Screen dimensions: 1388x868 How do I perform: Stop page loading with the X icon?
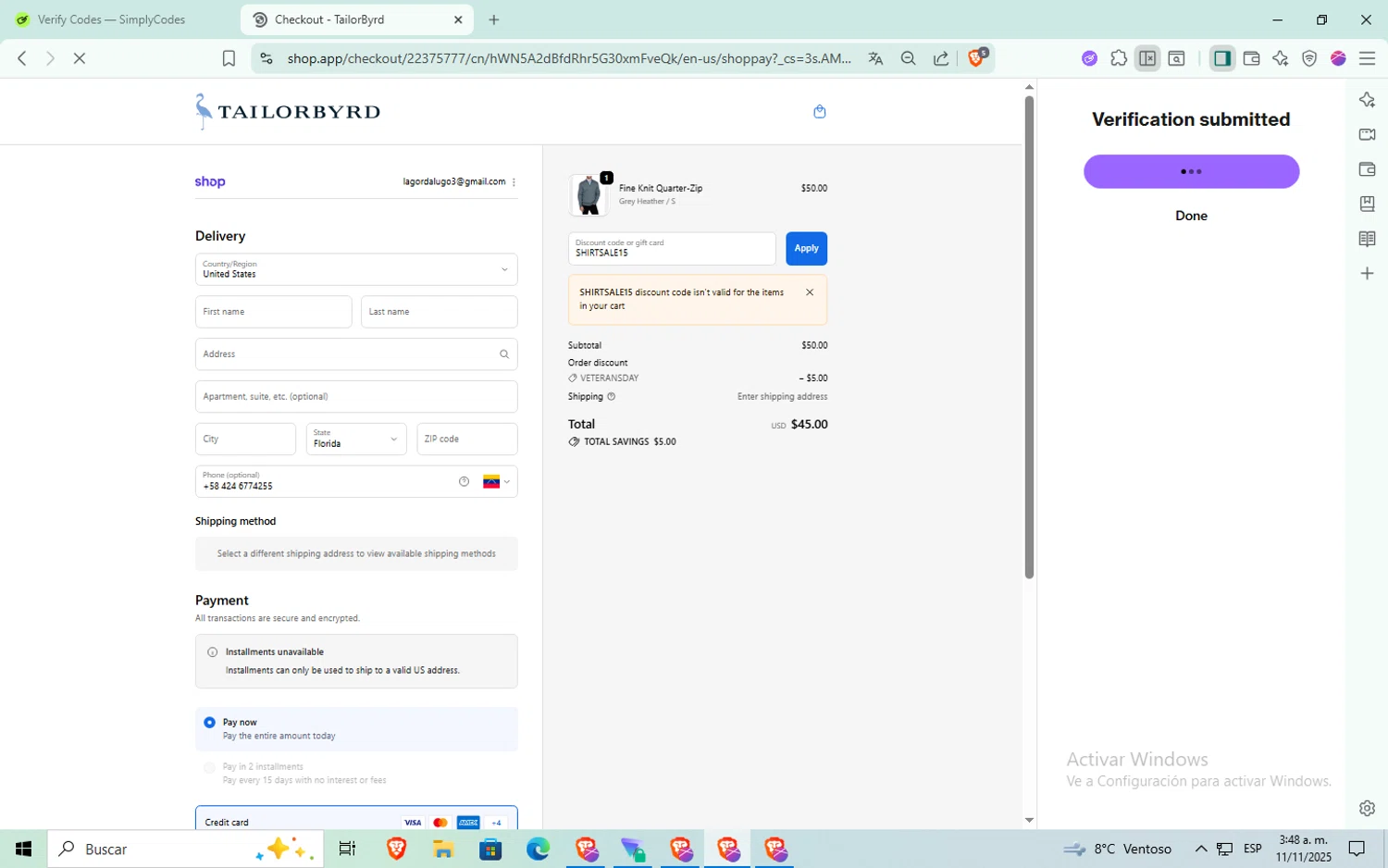click(80, 58)
